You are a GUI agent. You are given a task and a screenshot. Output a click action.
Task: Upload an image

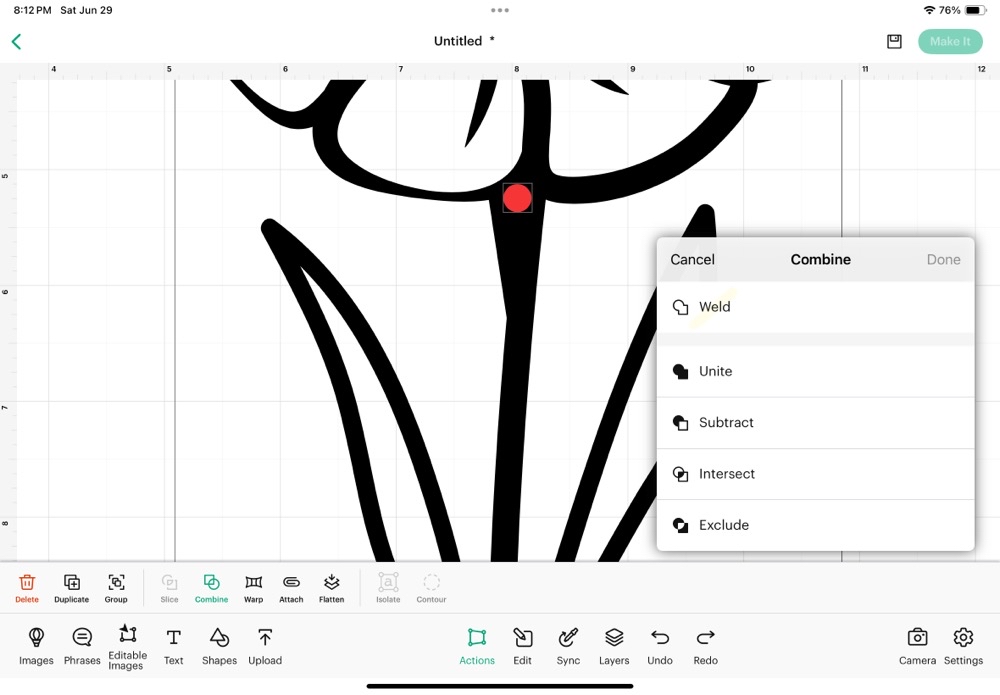265,646
